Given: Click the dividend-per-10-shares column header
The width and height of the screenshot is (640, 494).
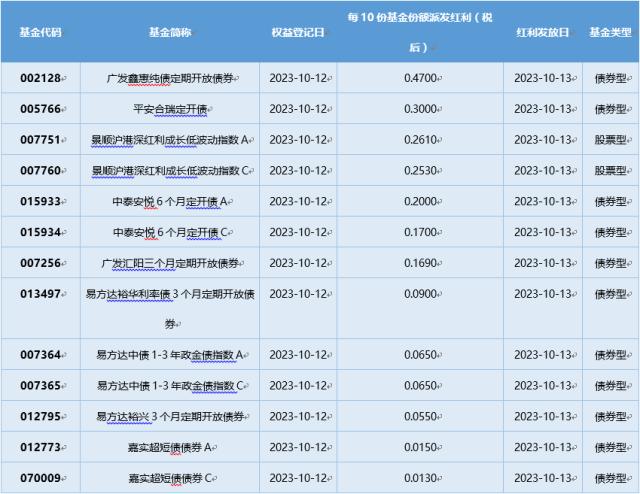Looking at the screenshot, I should pos(420,32).
